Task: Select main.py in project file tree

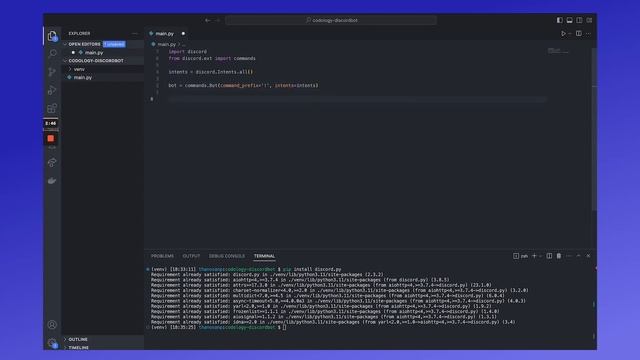Action: [x=83, y=77]
